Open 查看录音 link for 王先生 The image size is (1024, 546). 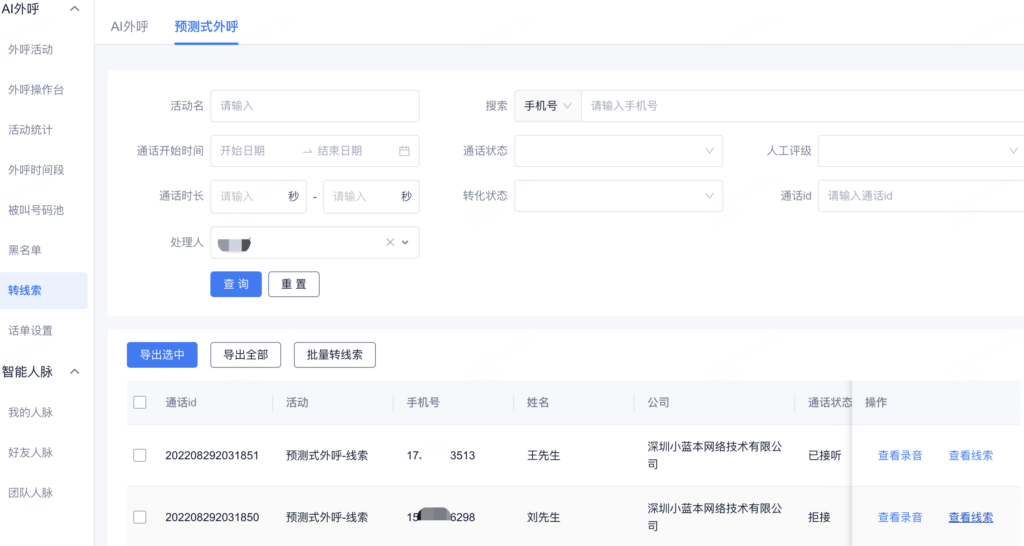[x=900, y=456]
